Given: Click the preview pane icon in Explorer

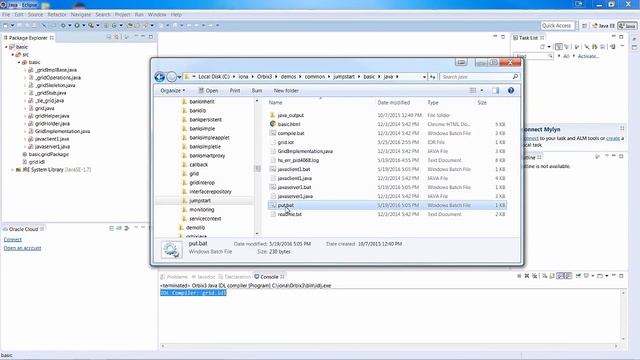Looking at the screenshot, I should 496,91.
